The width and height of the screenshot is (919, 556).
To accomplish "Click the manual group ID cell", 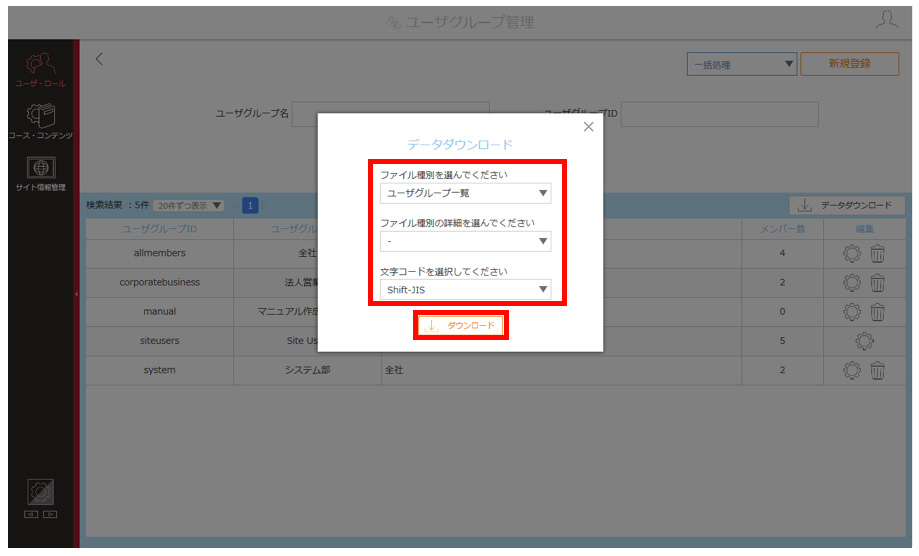I will coord(159,312).
